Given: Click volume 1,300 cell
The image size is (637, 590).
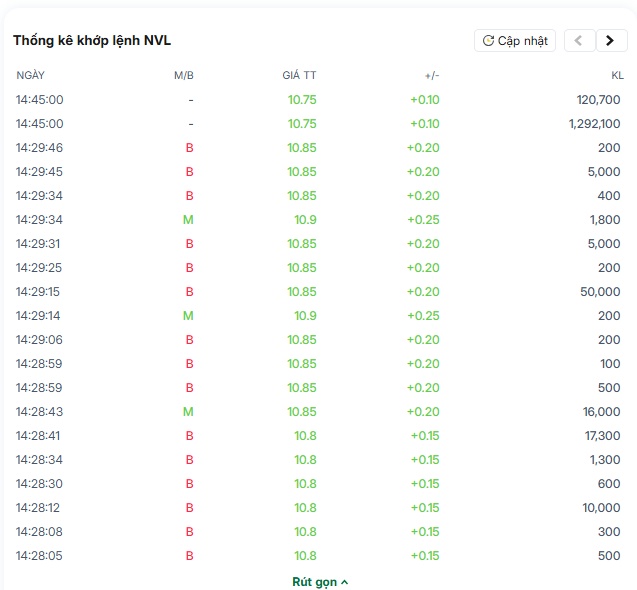Looking at the screenshot, I should (x=605, y=459).
